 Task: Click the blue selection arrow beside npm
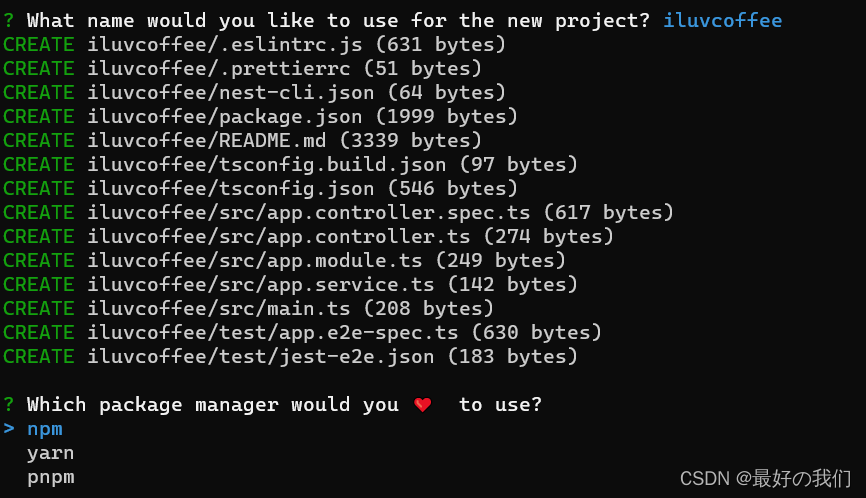click(x=8, y=428)
